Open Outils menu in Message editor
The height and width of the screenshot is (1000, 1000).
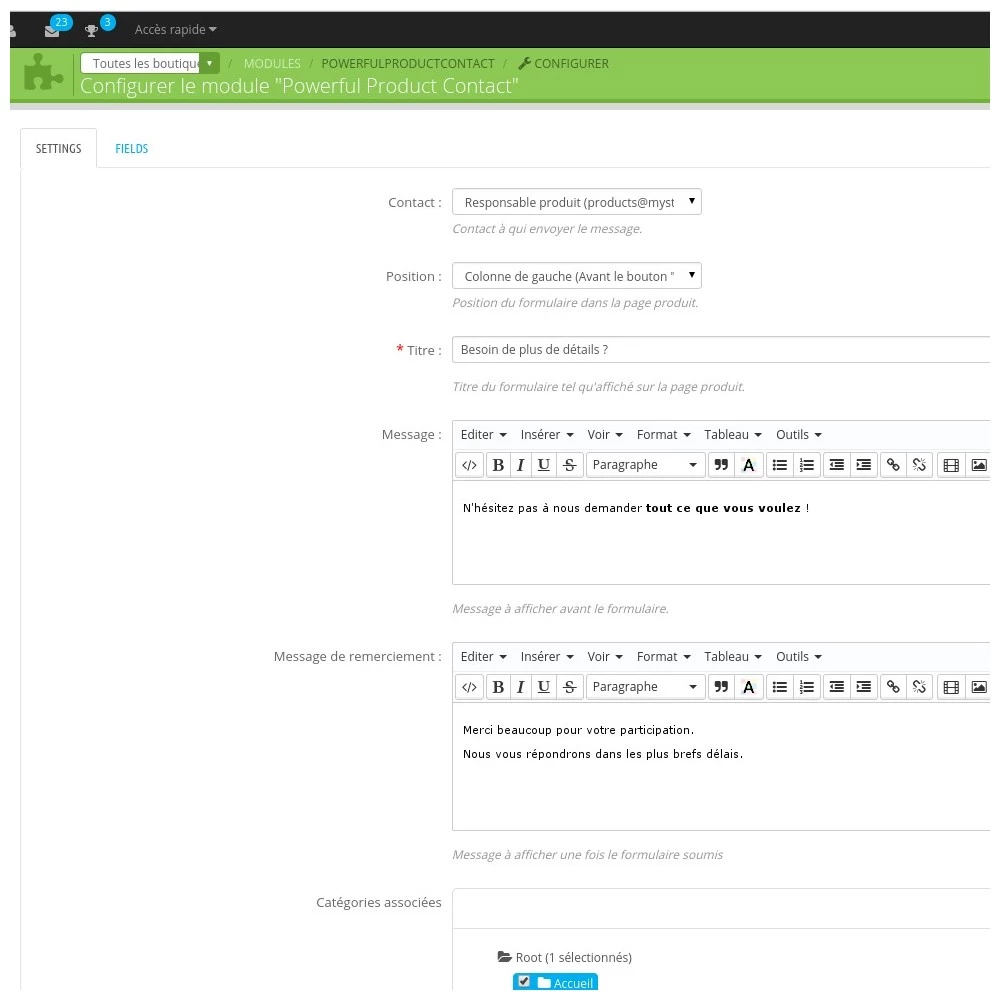point(798,434)
